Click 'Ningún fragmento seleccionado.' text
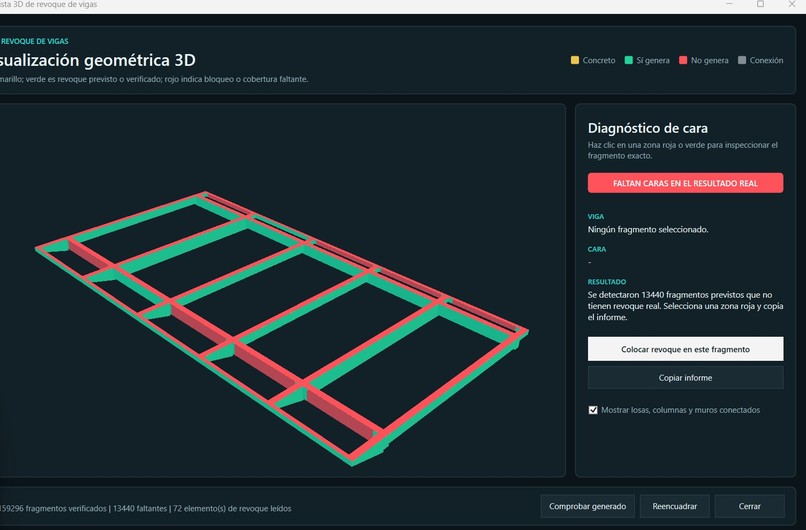The image size is (806, 530). tap(648, 229)
